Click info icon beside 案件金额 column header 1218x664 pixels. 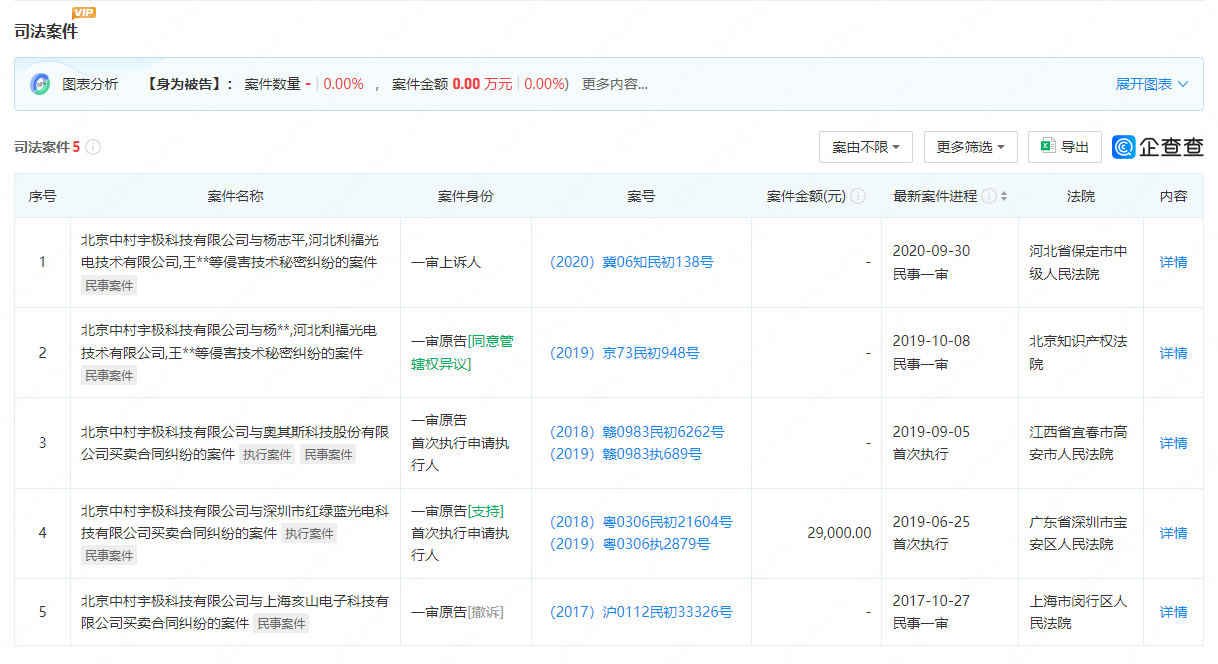point(858,196)
